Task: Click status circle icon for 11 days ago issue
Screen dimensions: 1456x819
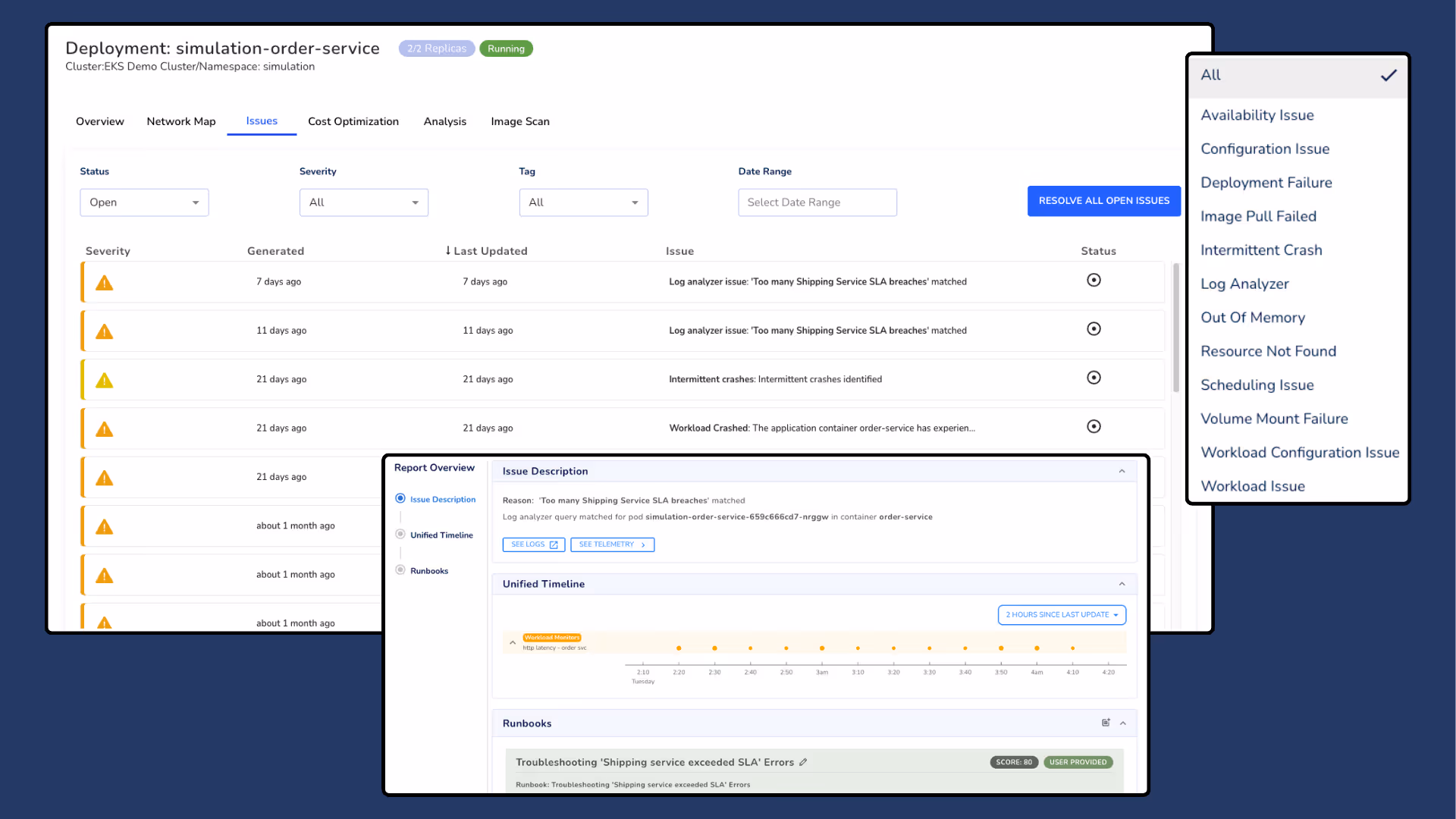Action: click(1094, 328)
